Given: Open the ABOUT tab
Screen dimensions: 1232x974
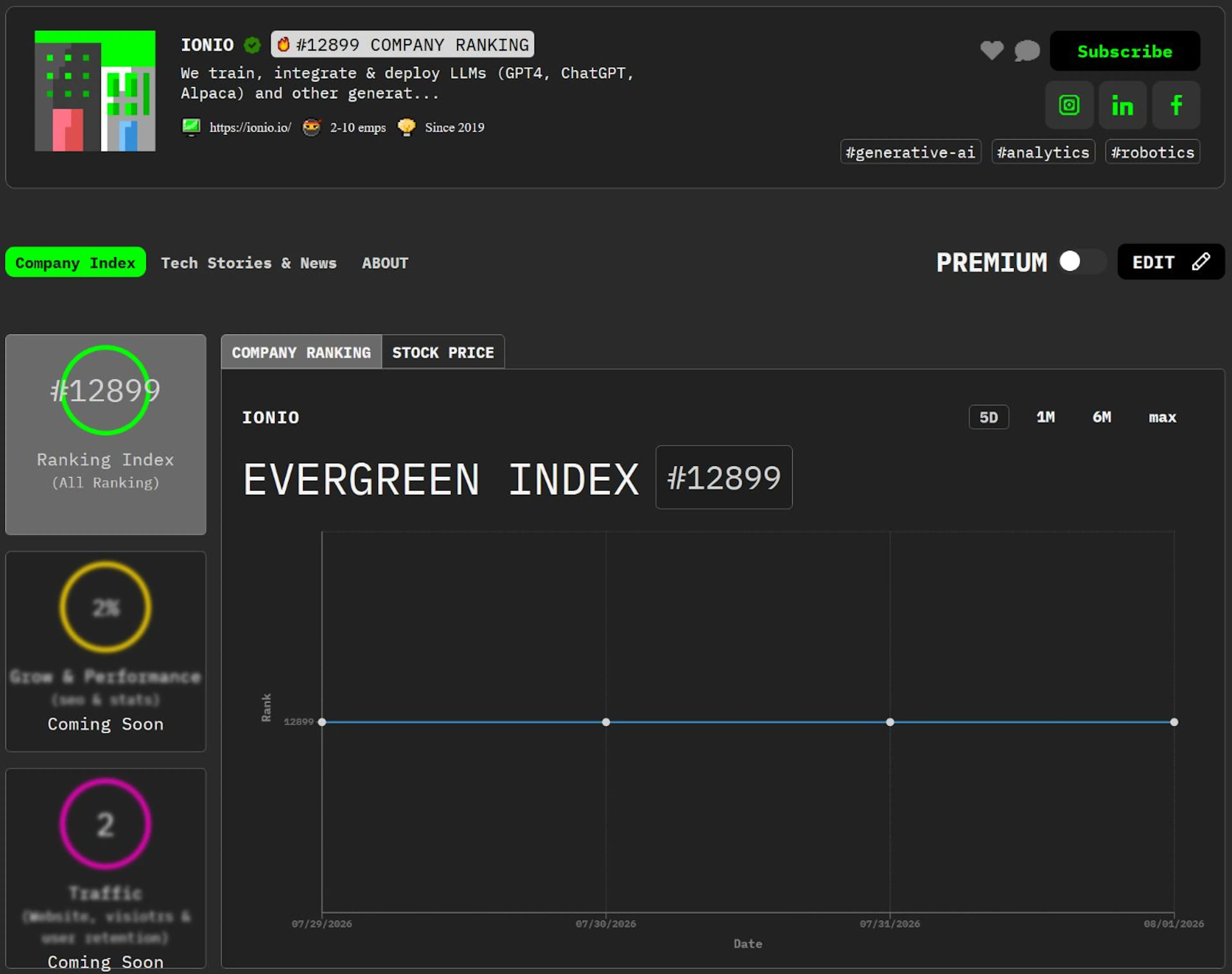Looking at the screenshot, I should [385, 263].
